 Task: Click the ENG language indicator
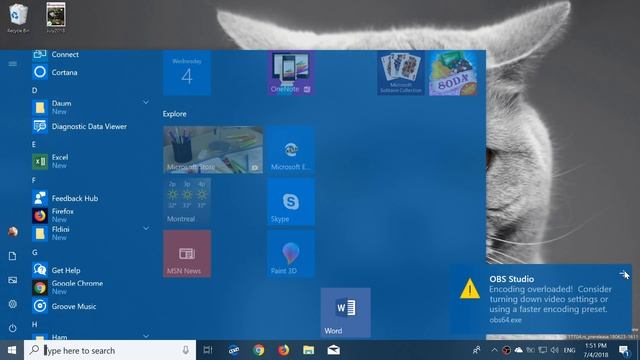[x=569, y=350]
